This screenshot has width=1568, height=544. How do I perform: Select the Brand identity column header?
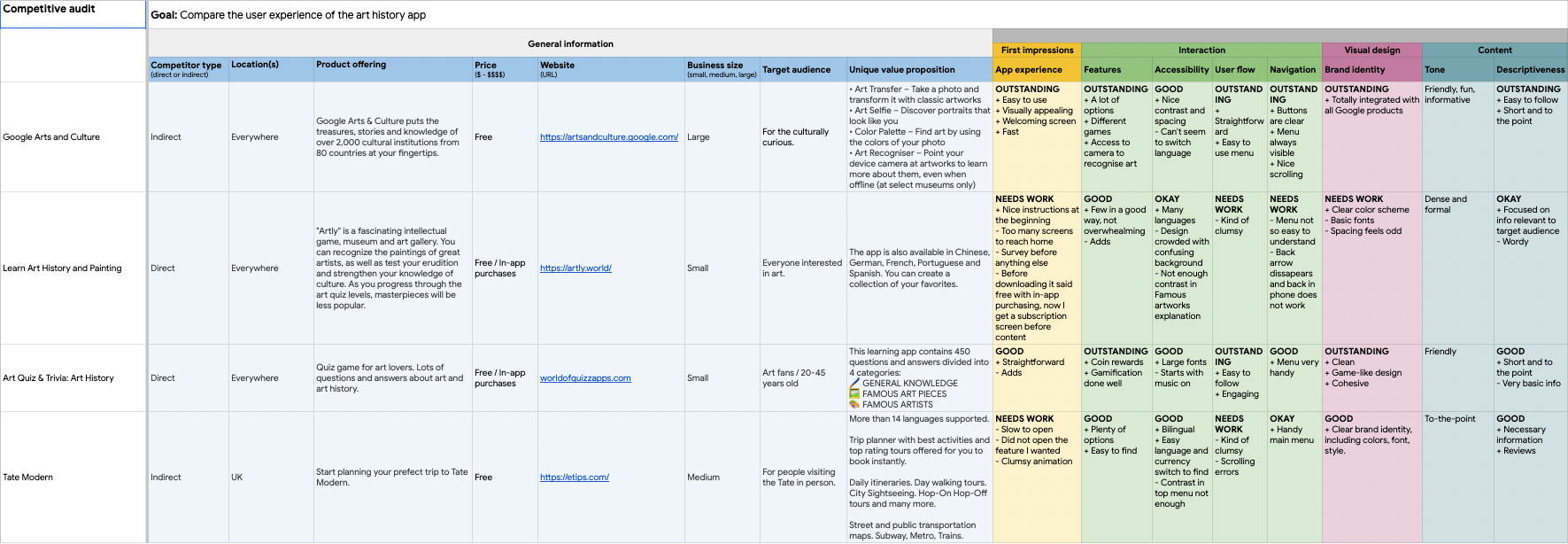pyautogui.click(x=1372, y=70)
